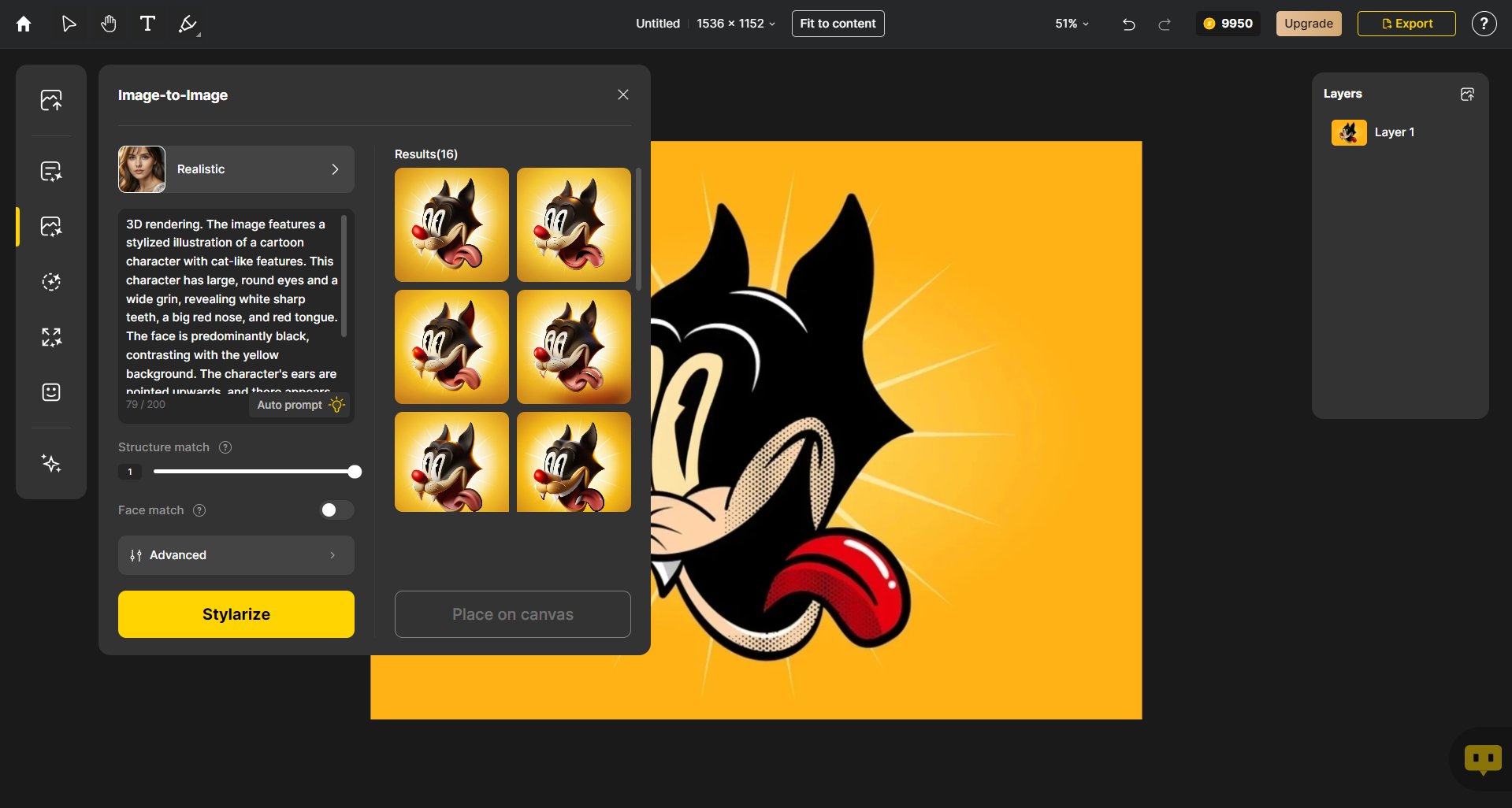Select second result thumbnail in top row

574,224
